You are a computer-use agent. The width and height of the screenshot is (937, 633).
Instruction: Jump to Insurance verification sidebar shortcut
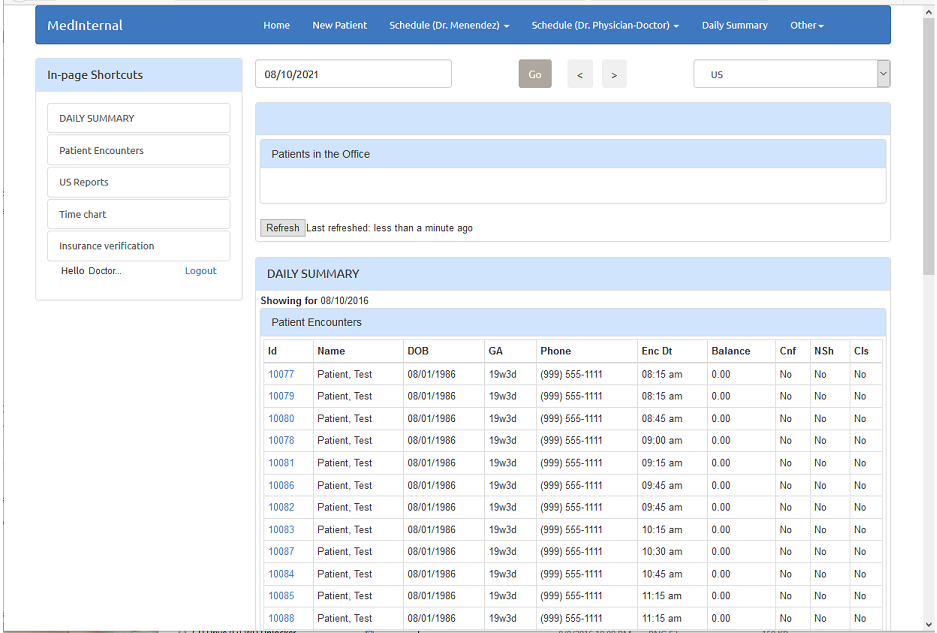click(139, 246)
